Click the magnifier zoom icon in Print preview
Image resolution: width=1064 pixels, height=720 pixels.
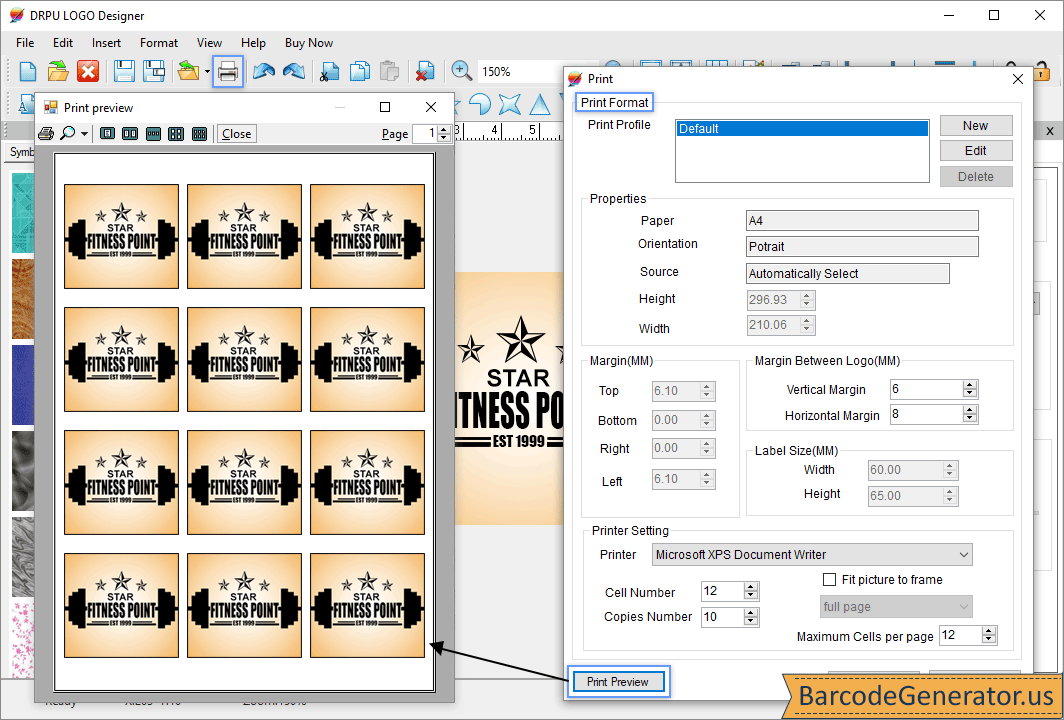[x=68, y=134]
